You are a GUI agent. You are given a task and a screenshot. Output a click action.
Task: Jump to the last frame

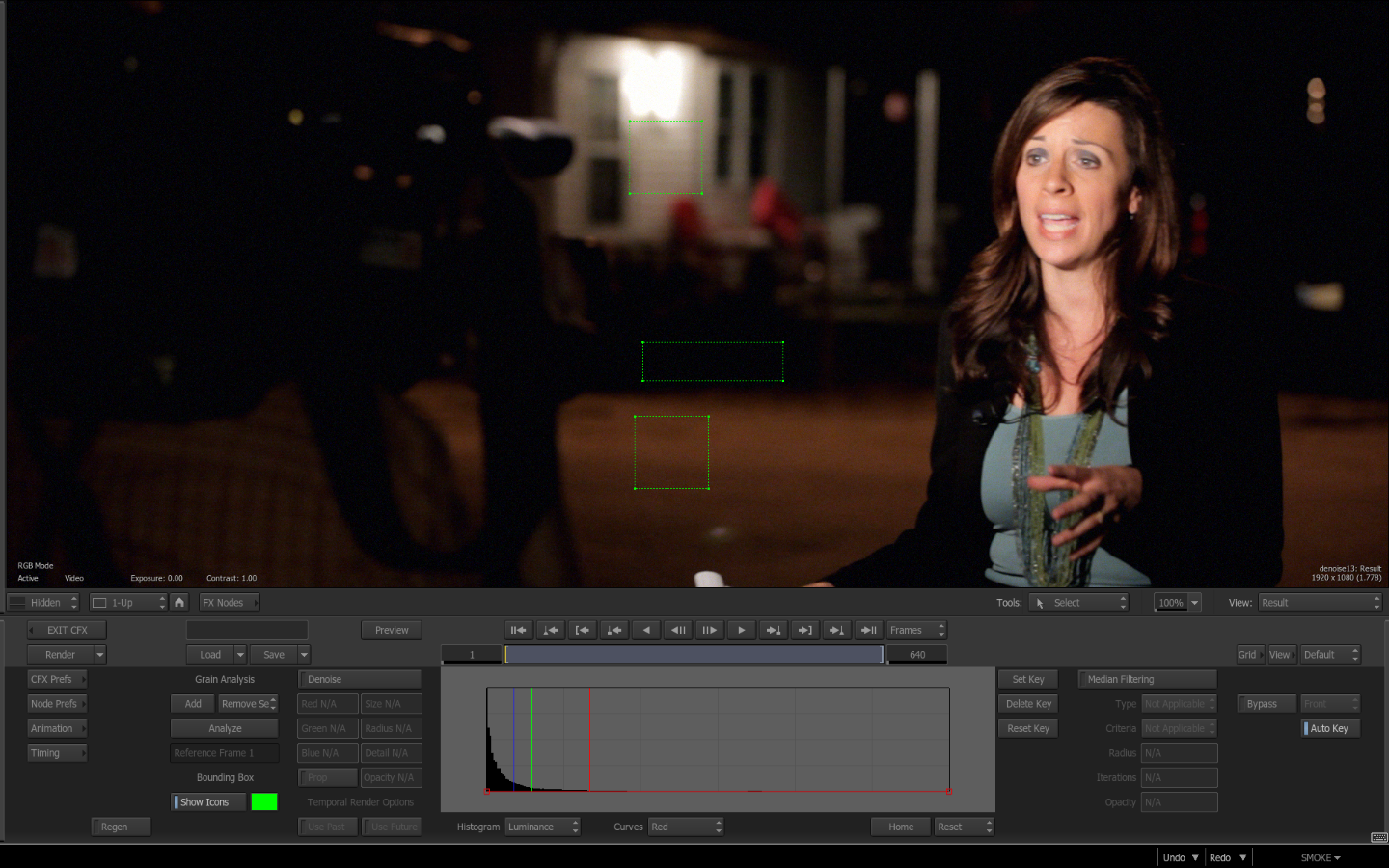tap(868, 630)
